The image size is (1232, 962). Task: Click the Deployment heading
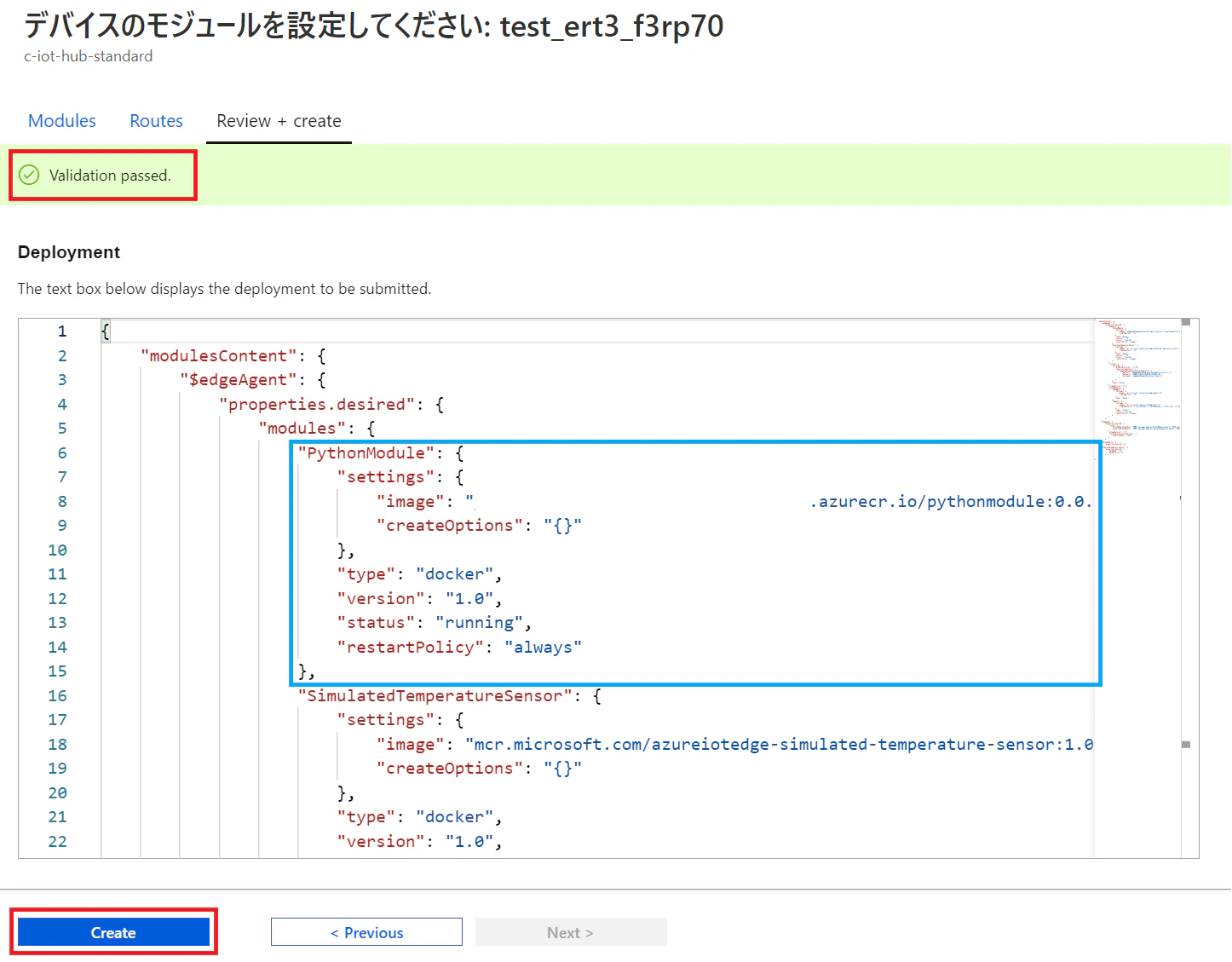coord(69,252)
